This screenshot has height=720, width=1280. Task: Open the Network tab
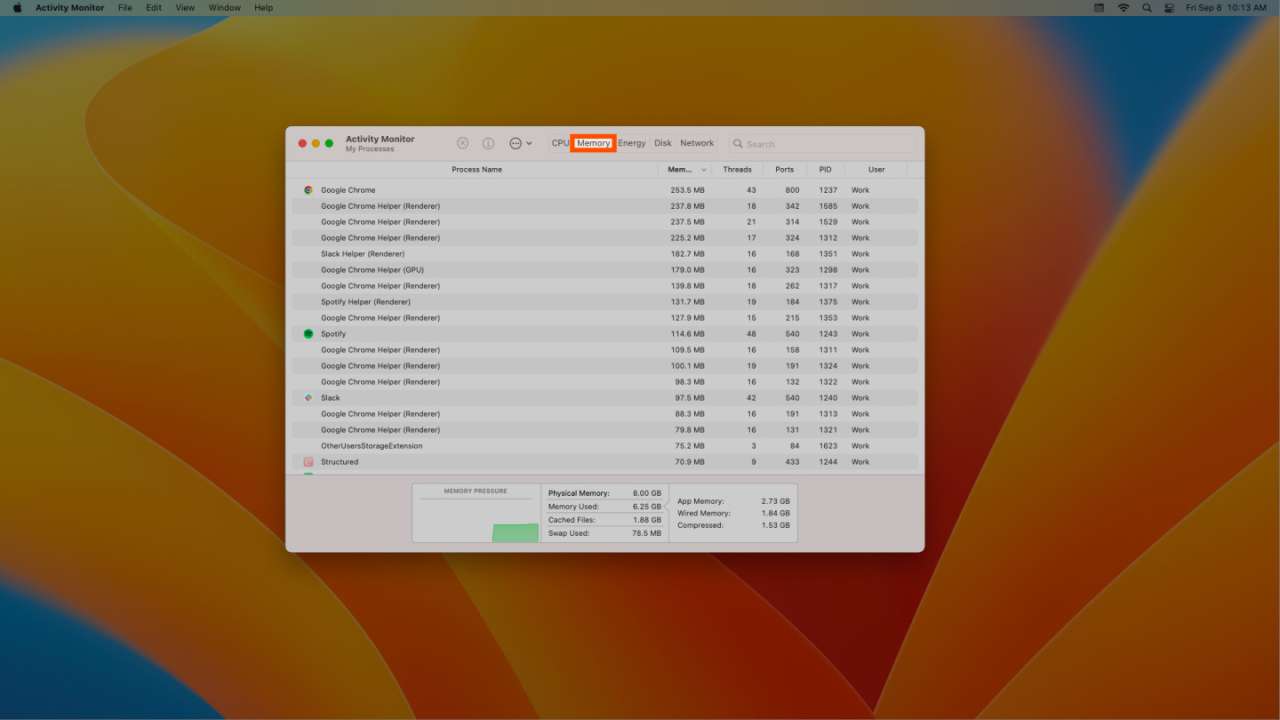pos(697,143)
